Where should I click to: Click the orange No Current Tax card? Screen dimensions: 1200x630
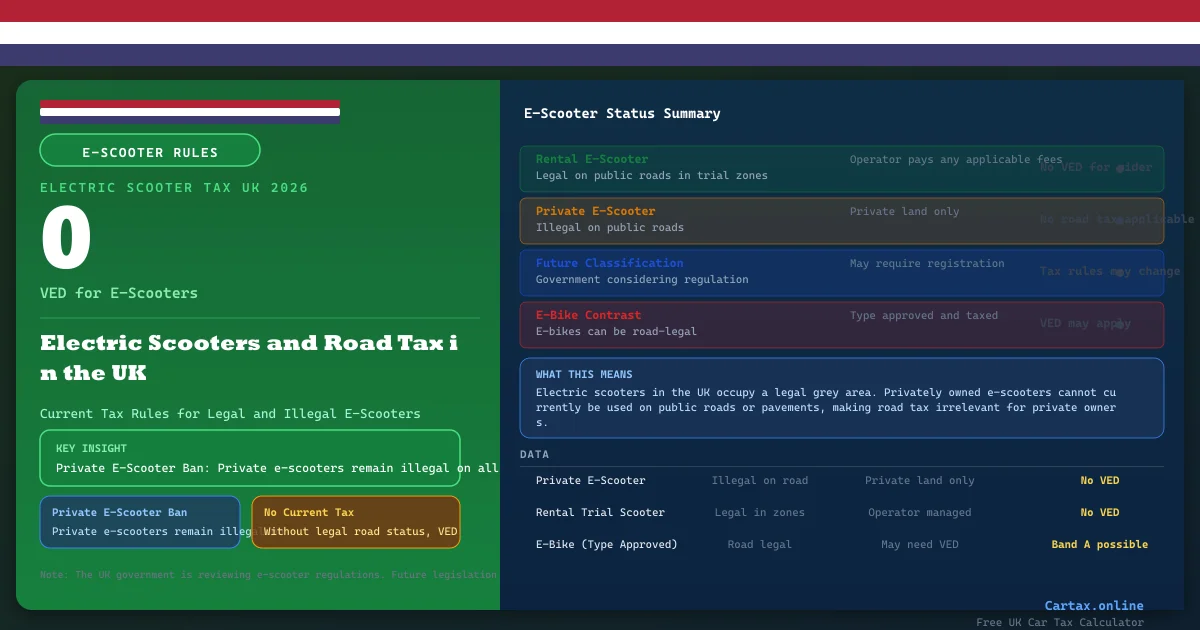[355, 522]
